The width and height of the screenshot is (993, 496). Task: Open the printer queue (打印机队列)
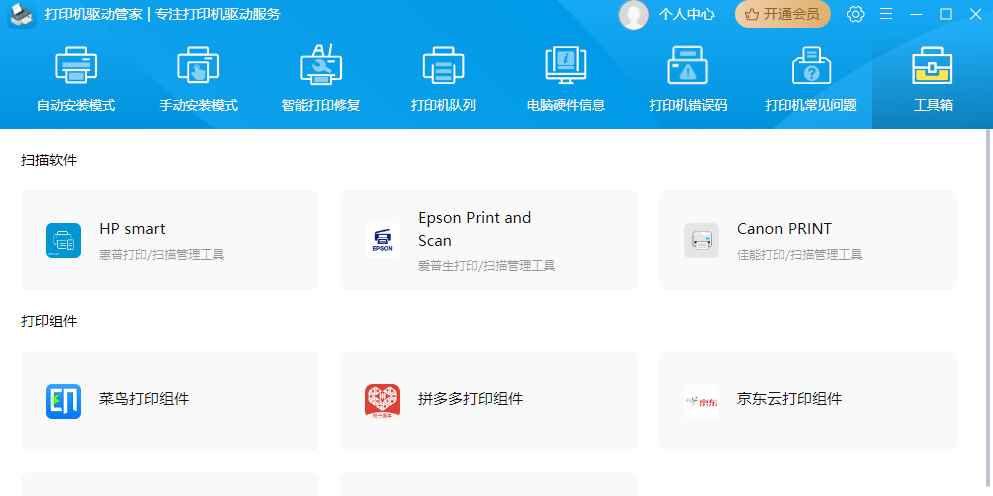(x=443, y=79)
